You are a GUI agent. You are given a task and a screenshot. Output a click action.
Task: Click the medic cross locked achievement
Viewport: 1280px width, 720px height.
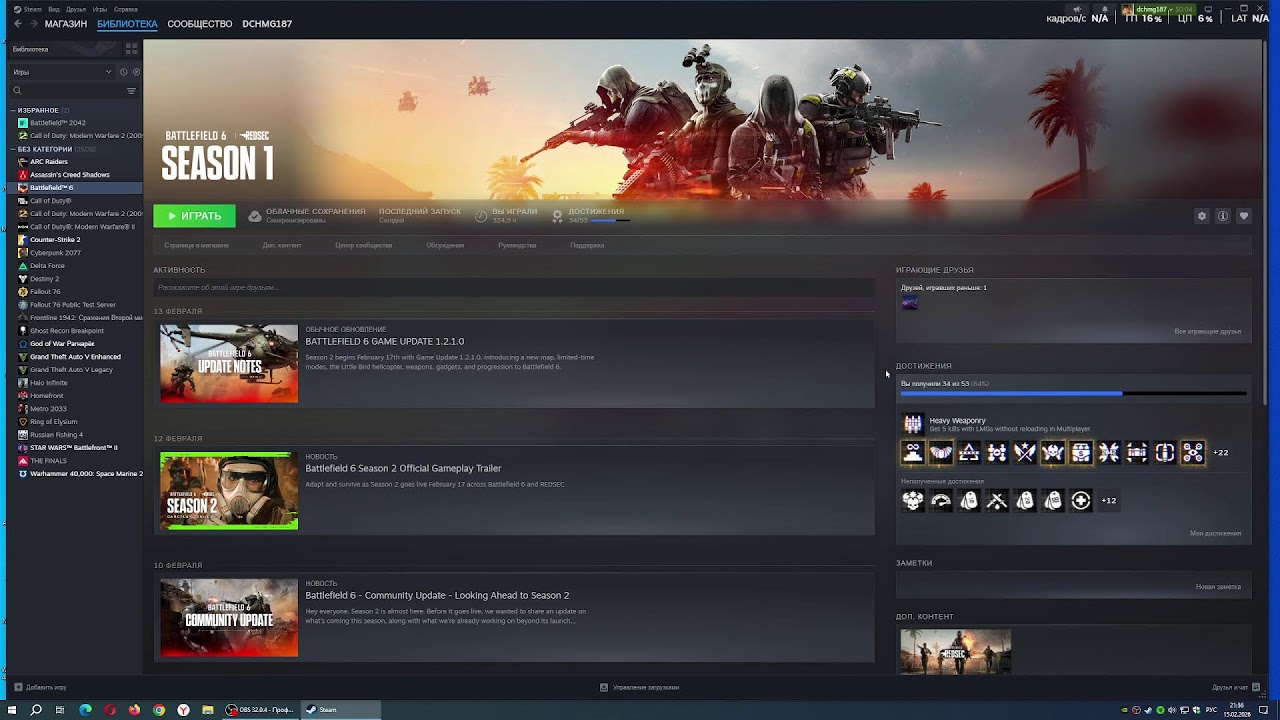(1081, 501)
